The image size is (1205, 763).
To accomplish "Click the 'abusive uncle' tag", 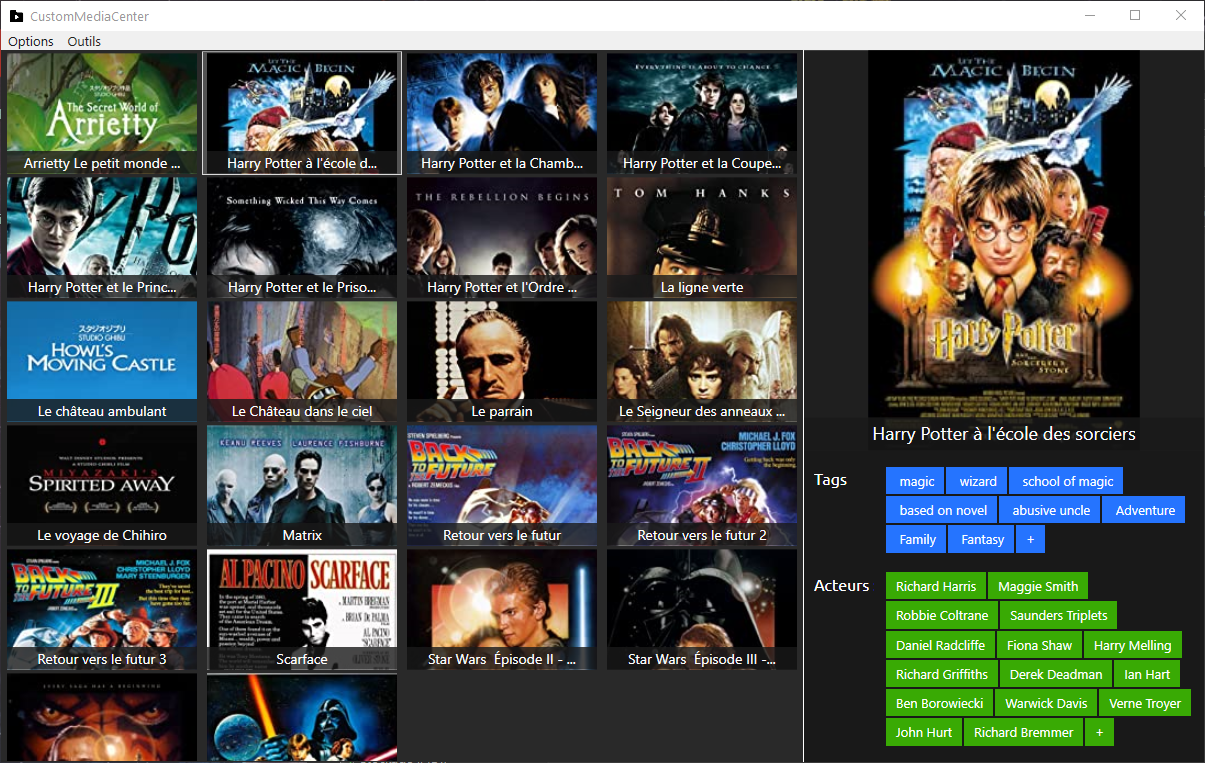I will pos(1051,510).
